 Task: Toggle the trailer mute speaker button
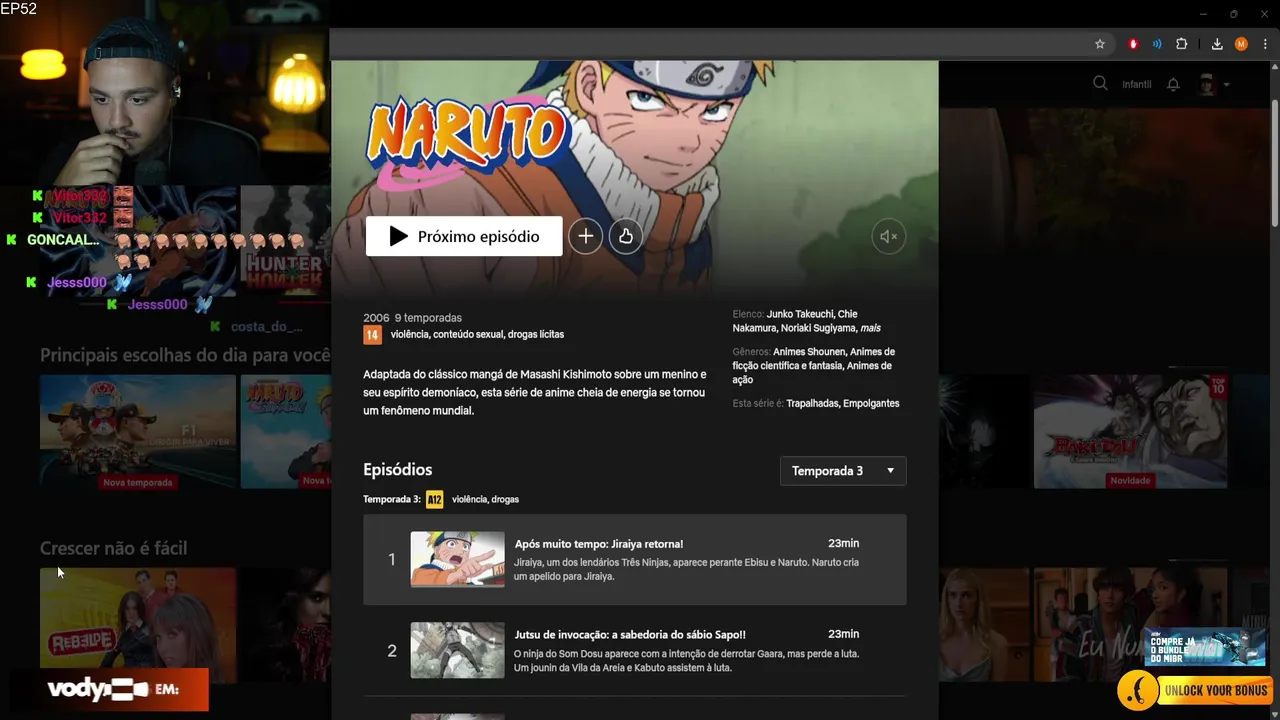click(888, 237)
